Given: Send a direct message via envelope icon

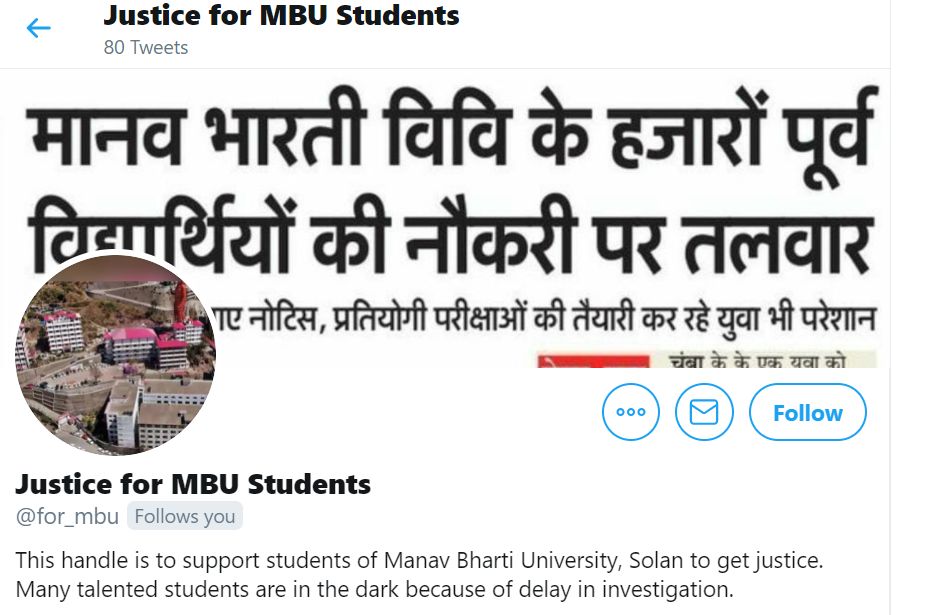Looking at the screenshot, I should pyautogui.click(x=704, y=412).
